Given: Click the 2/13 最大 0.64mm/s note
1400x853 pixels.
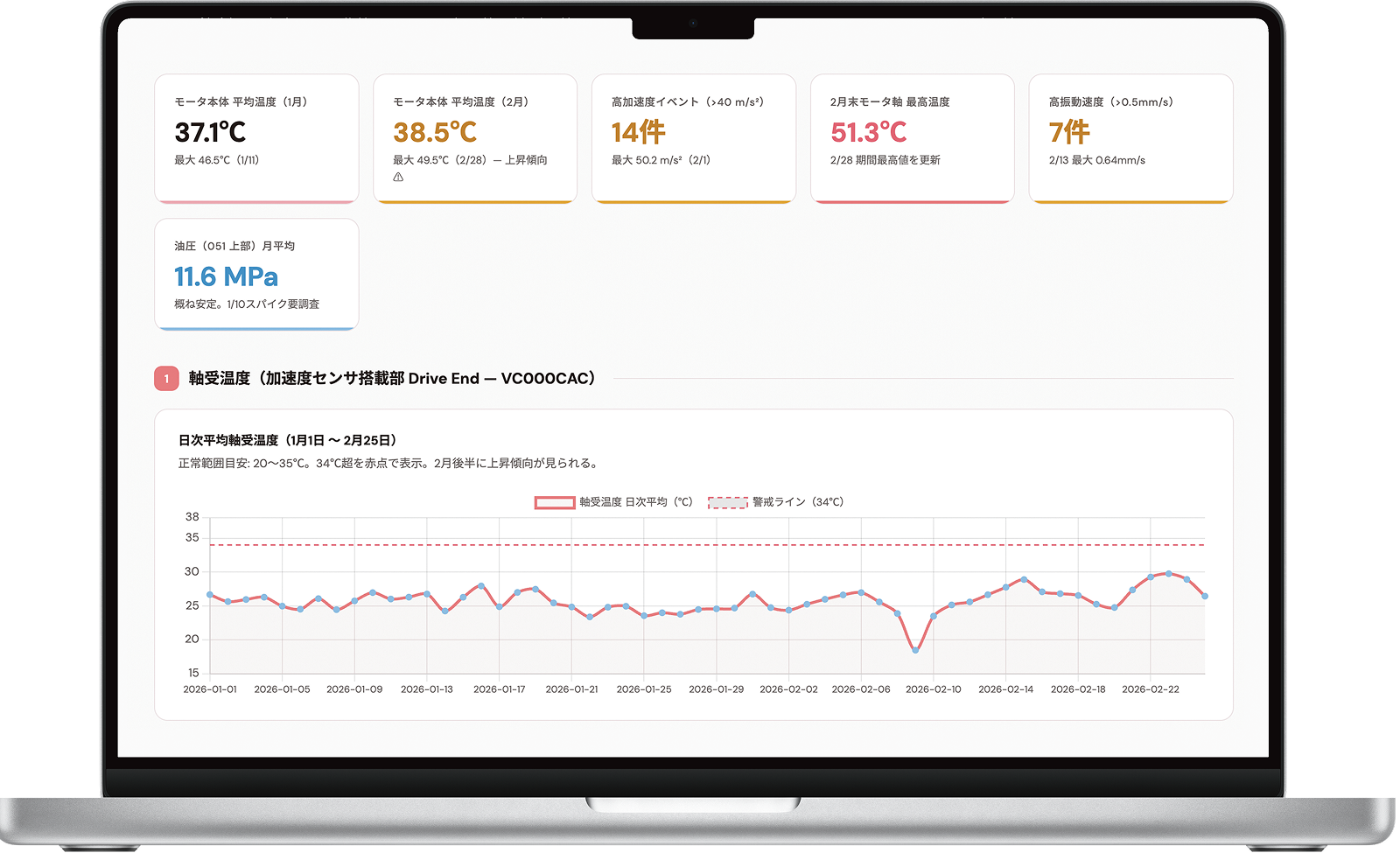Looking at the screenshot, I should point(1097,160).
